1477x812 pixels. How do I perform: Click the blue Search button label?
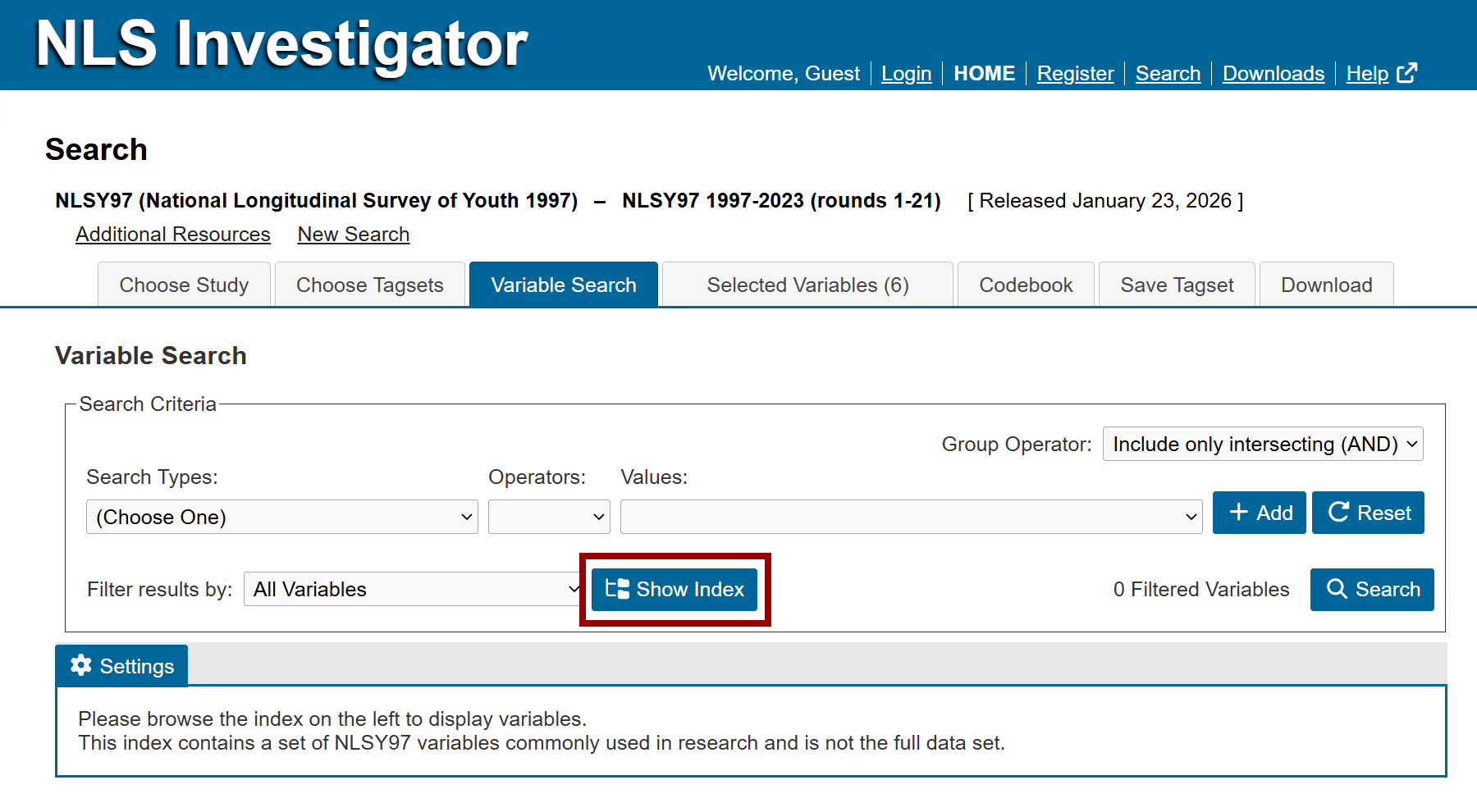coord(1388,589)
